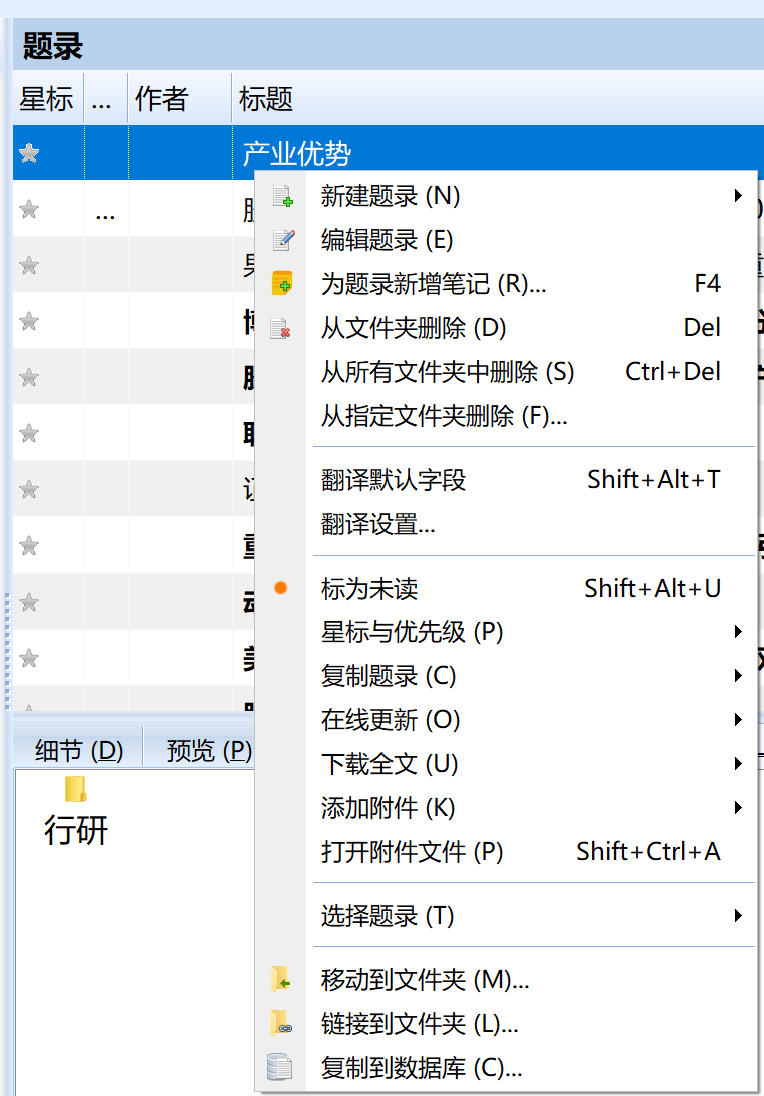Viewport: 764px width, 1096px height.
Task: Click the pencil icon beside 编辑题录
Action: point(281,240)
